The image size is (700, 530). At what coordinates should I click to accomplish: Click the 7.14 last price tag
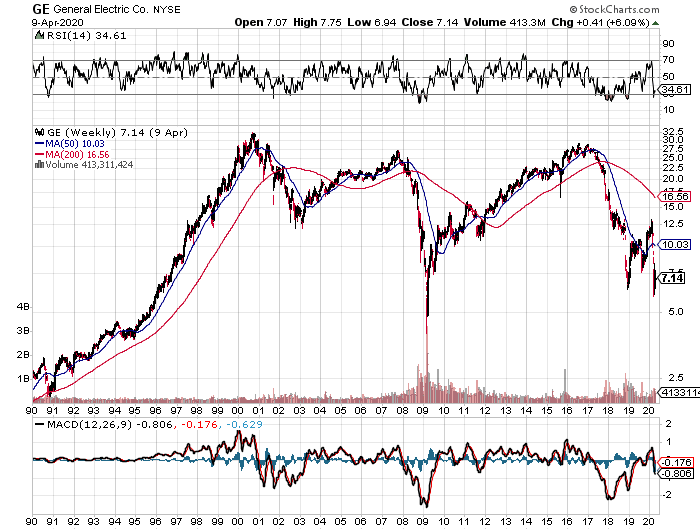672,278
